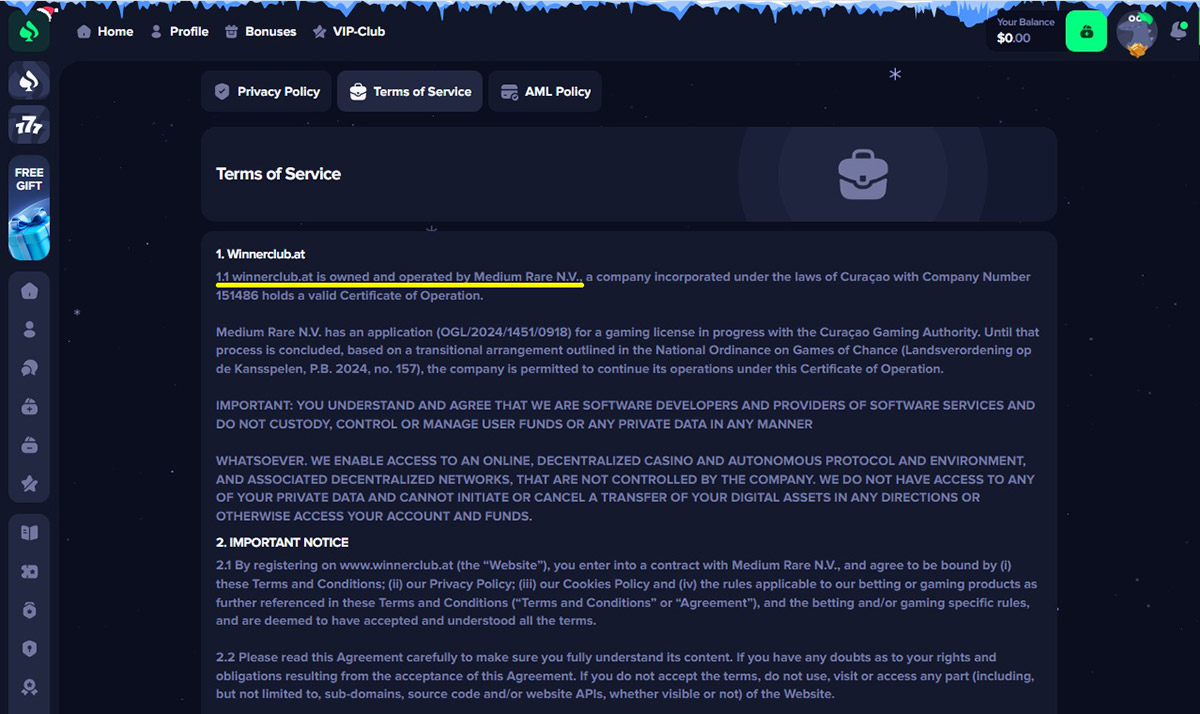
Task: Select the Terms of Service tab
Action: (x=410, y=91)
